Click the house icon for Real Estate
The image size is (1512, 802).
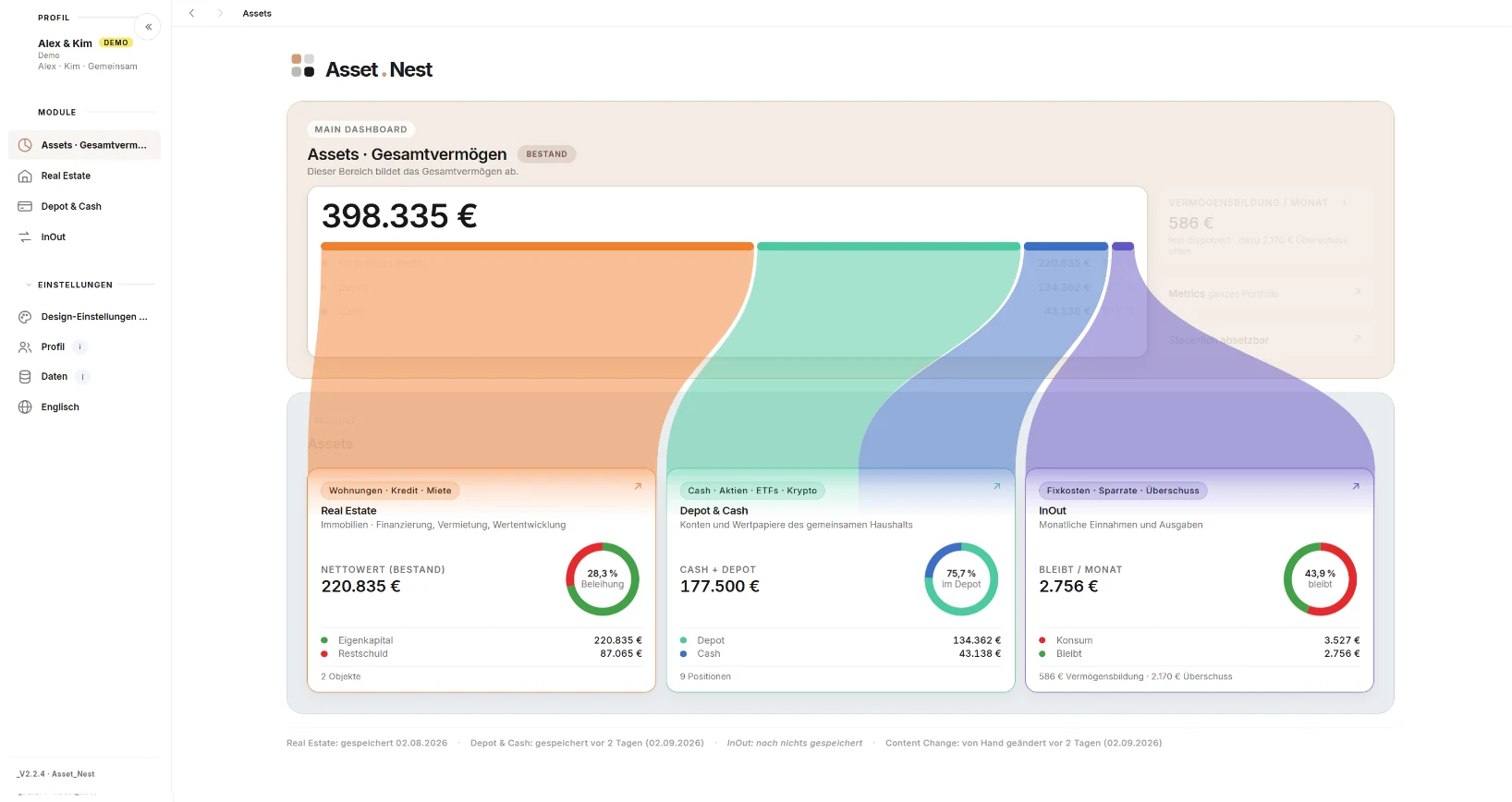tap(25, 176)
